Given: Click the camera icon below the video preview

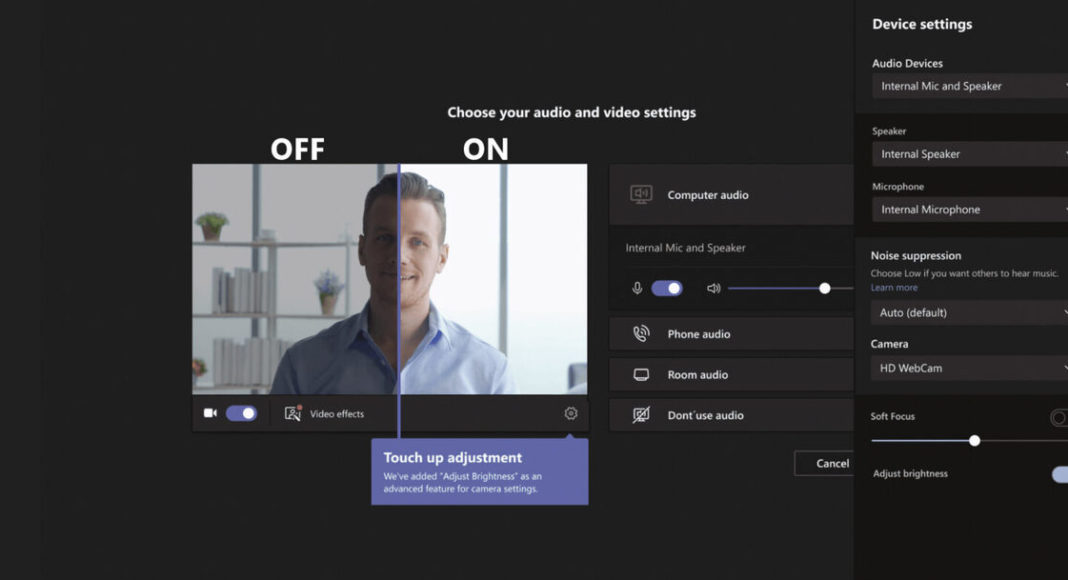Looking at the screenshot, I should tap(210, 413).
